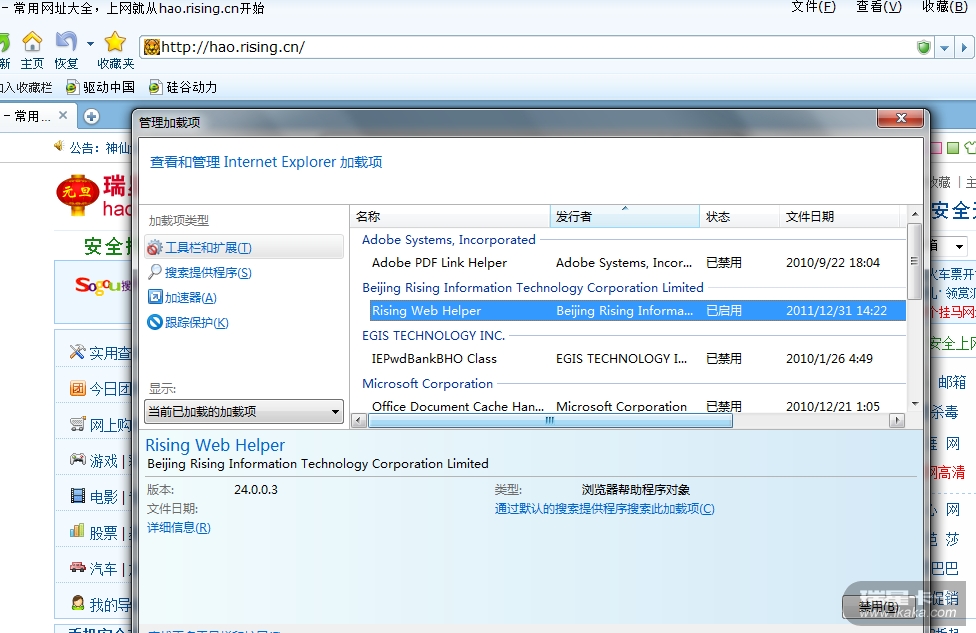976x633 pixels.
Task: Click the 网上购物 shopping cart icon
Action: click(77, 424)
